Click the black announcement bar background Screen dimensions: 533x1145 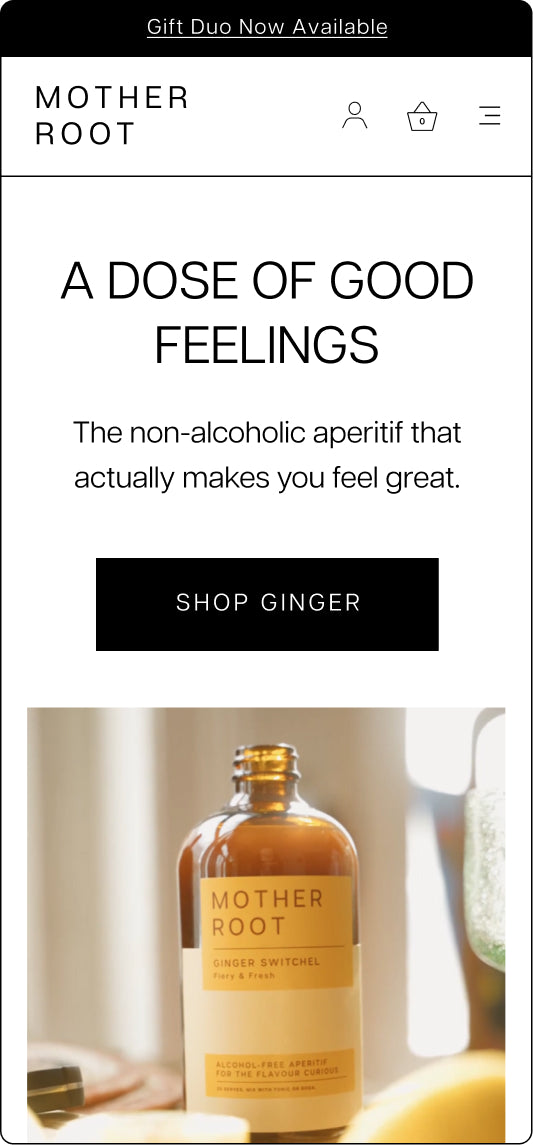coord(73,28)
